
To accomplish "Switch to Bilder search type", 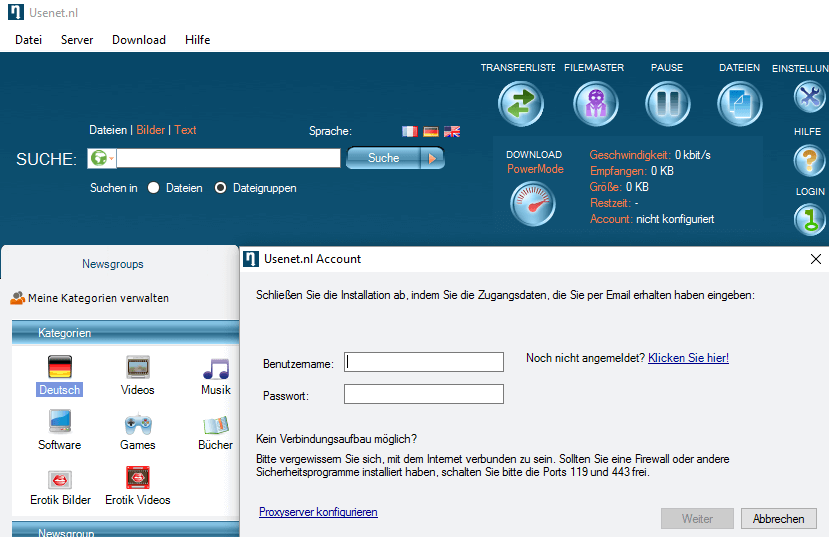I will pos(151,130).
